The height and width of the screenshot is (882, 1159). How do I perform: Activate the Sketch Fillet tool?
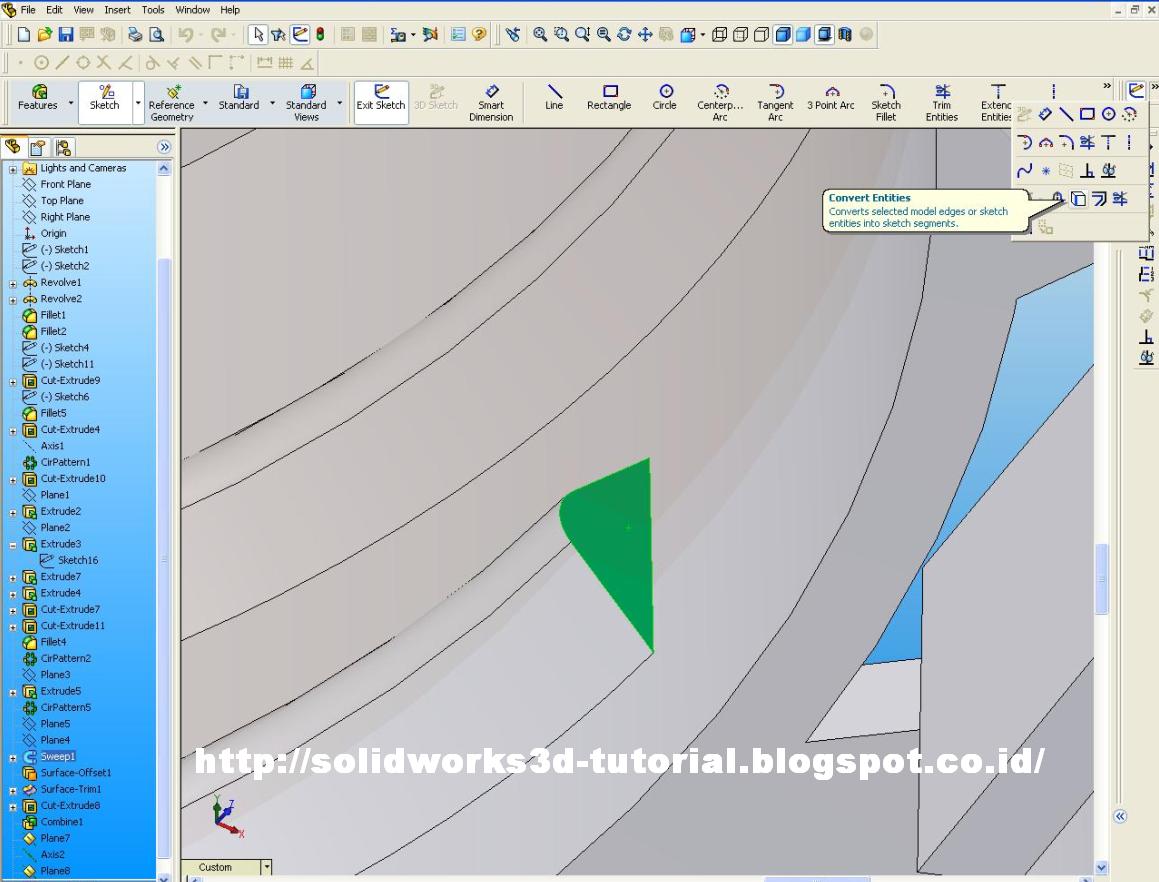[x=886, y=98]
